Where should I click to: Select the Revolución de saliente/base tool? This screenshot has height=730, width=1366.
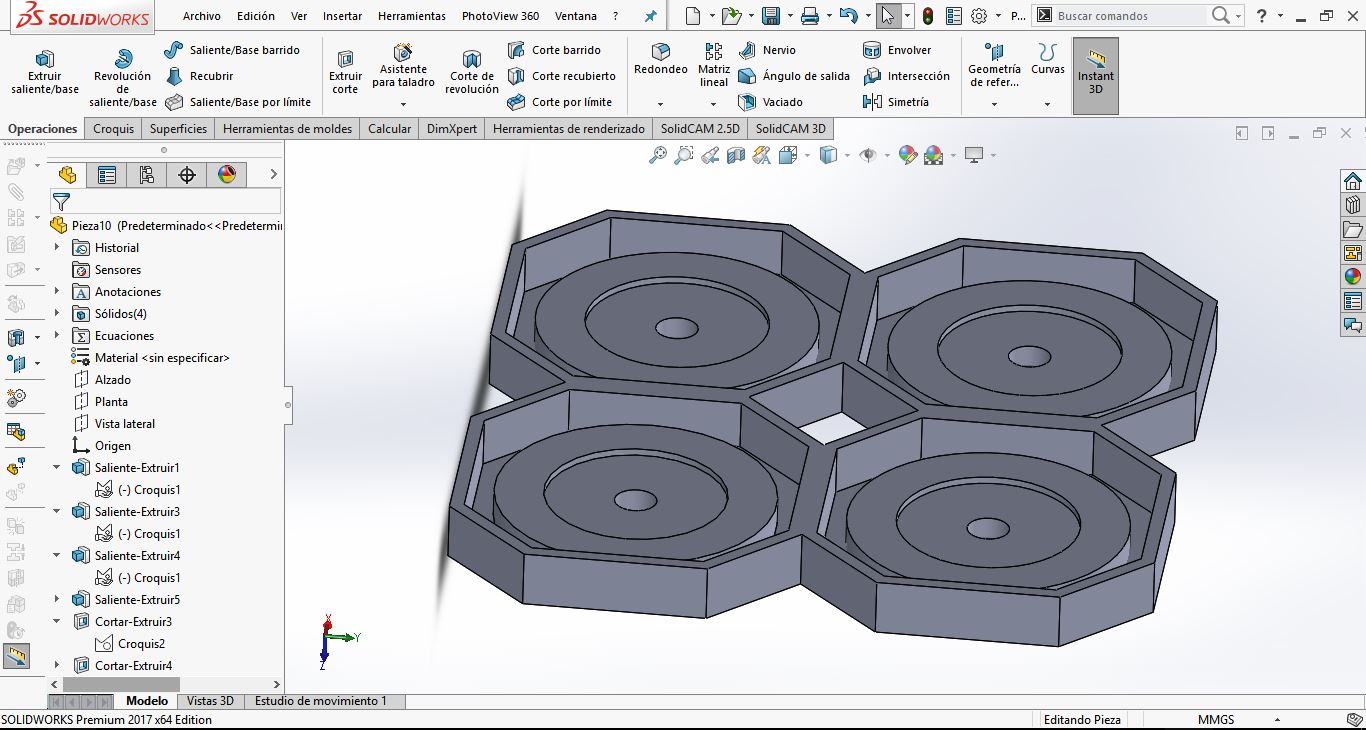pos(123,74)
